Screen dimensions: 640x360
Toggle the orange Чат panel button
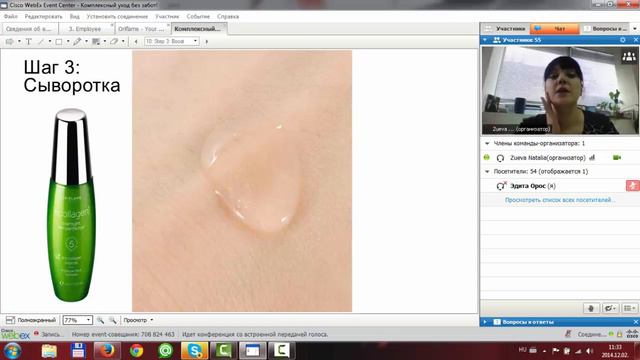coord(554,29)
